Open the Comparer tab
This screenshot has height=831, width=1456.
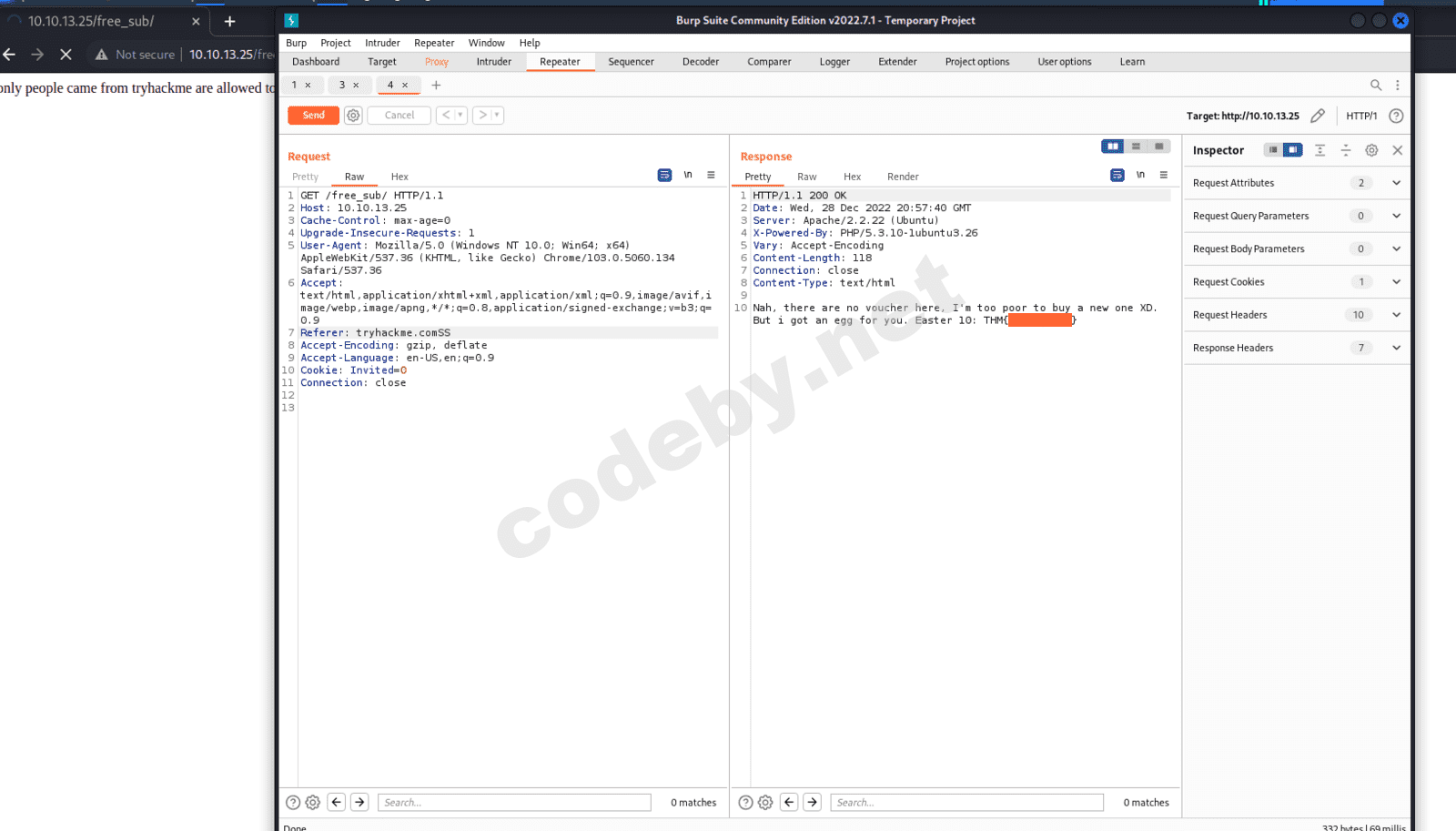(769, 62)
